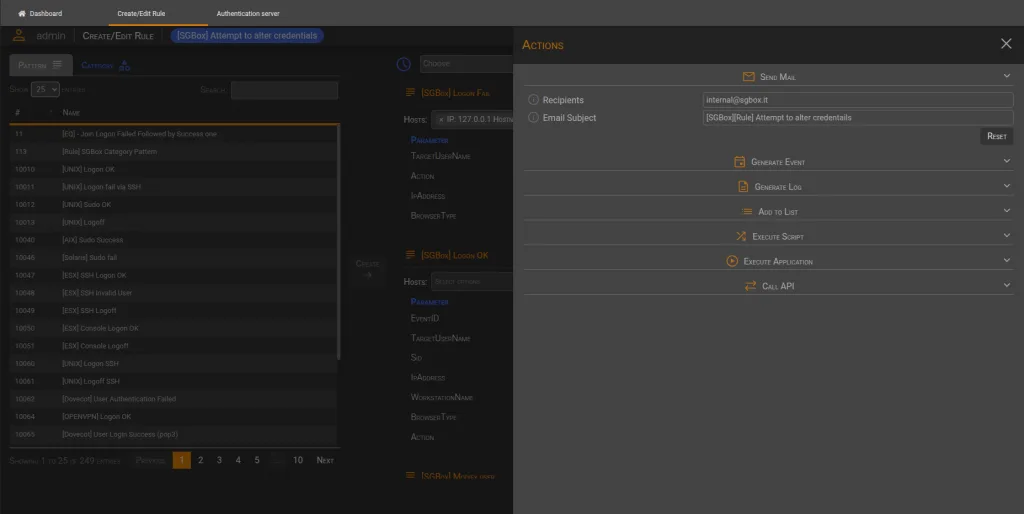The width and height of the screenshot is (1024, 514).
Task: Click the Email Subject info icon
Action: click(x=533, y=118)
